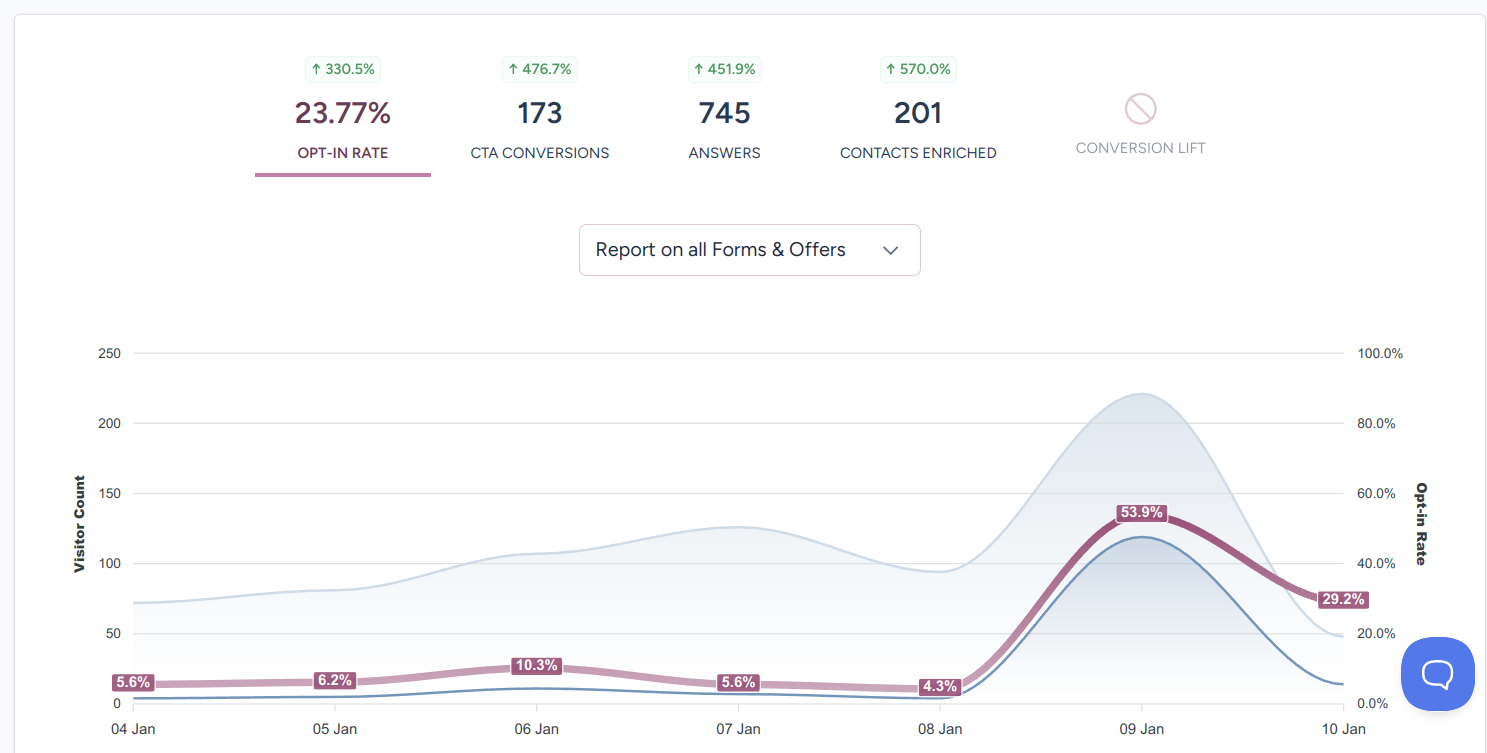This screenshot has width=1487, height=753.
Task: Open the Contacts Enriched metric tab
Action: pos(918,153)
